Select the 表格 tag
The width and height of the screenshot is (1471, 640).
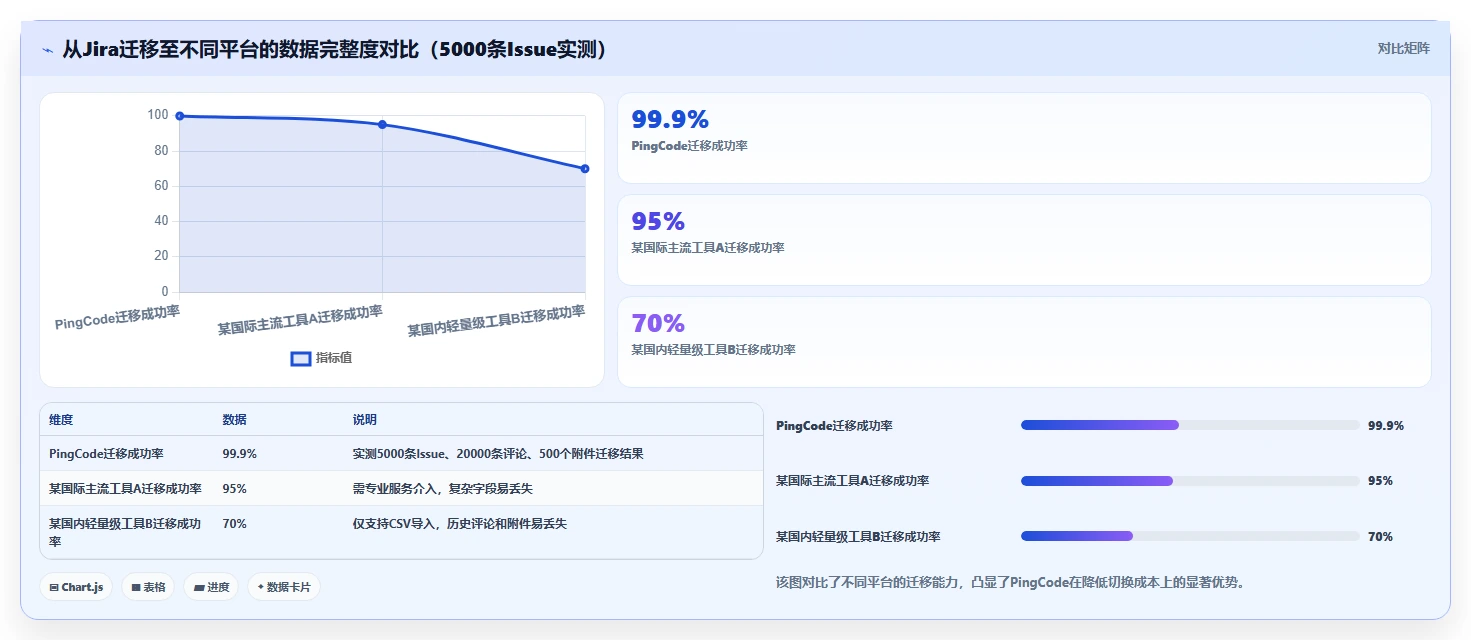point(148,587)
